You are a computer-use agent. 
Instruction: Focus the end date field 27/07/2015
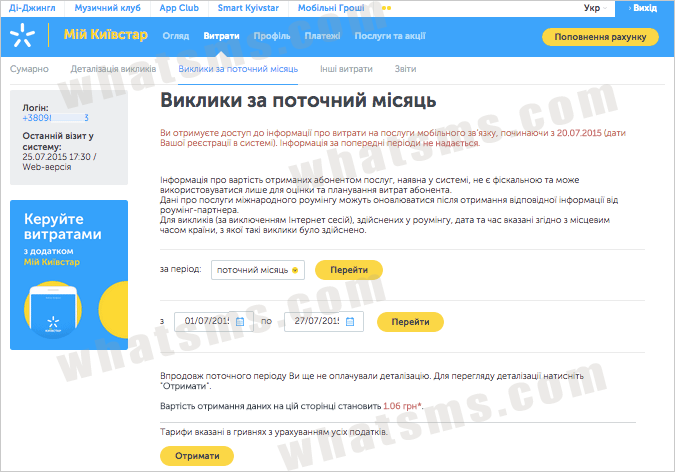[324, 322]
